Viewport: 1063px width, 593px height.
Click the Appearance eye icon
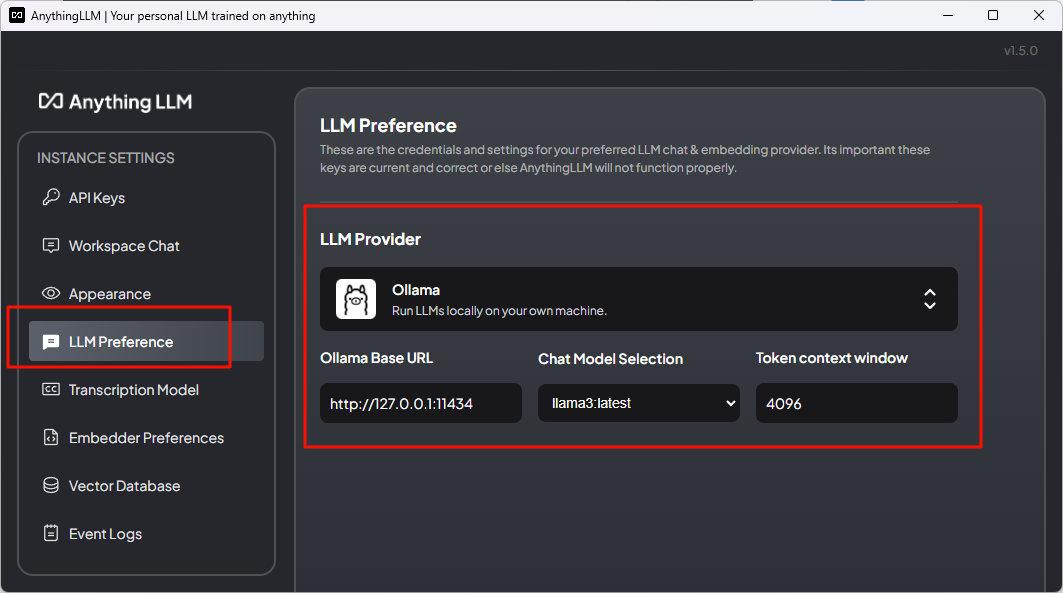click(50, 294)
